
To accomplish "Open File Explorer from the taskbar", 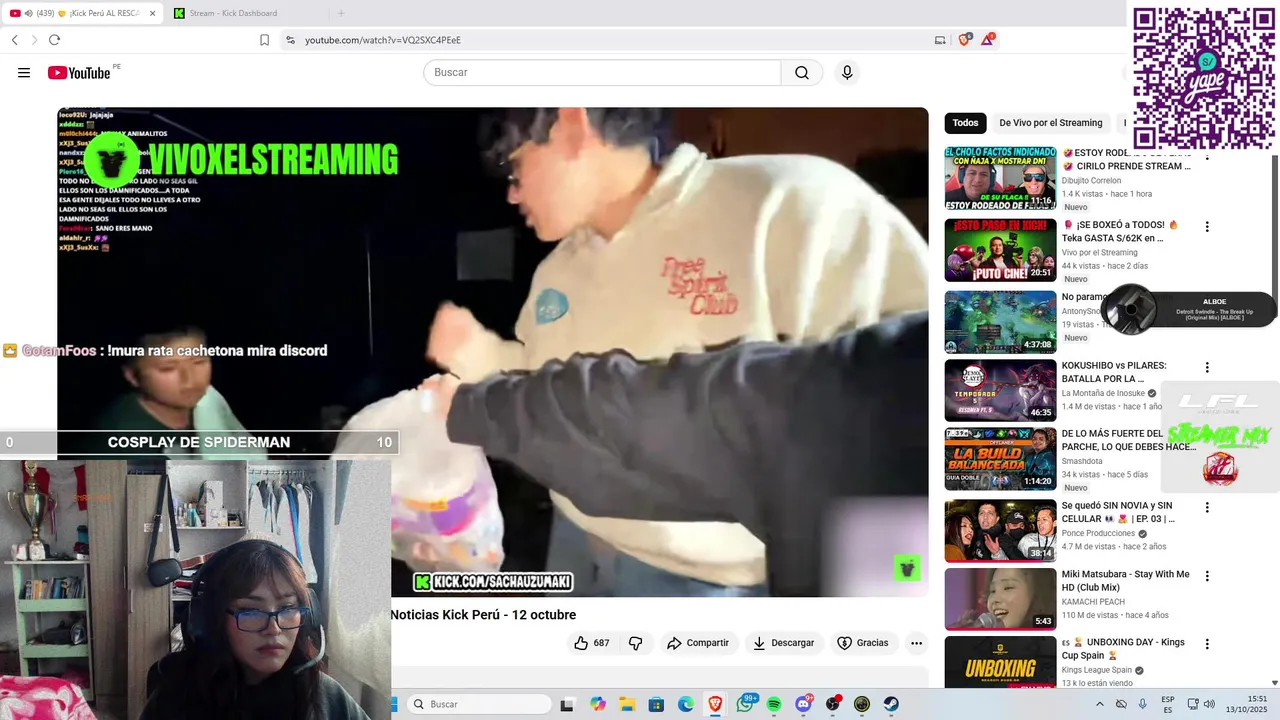I will coord(627,704).
